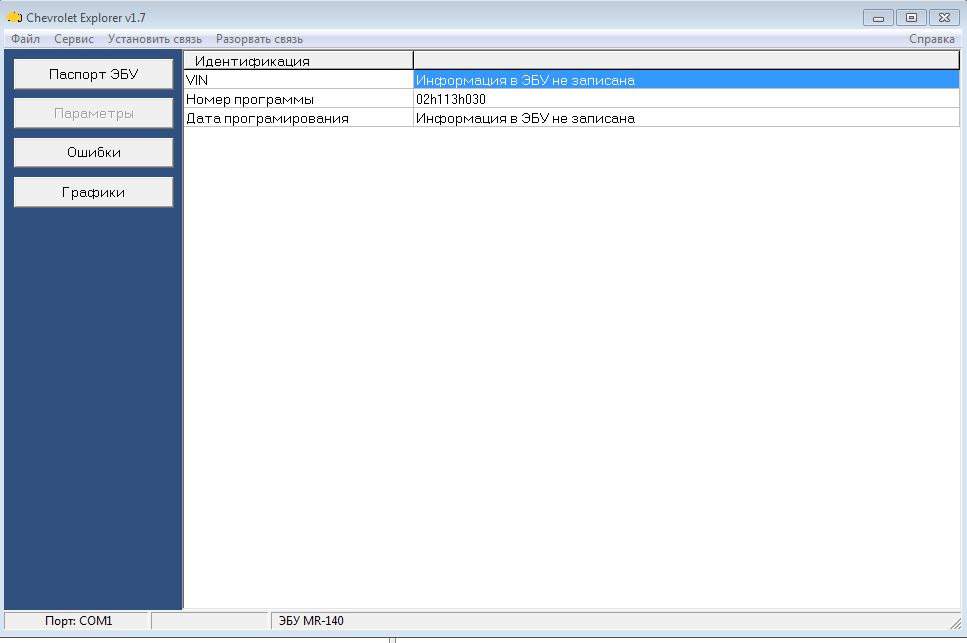Click the Порт: COM1 status panel
The image size is (967, 643).
coord(77,621)
